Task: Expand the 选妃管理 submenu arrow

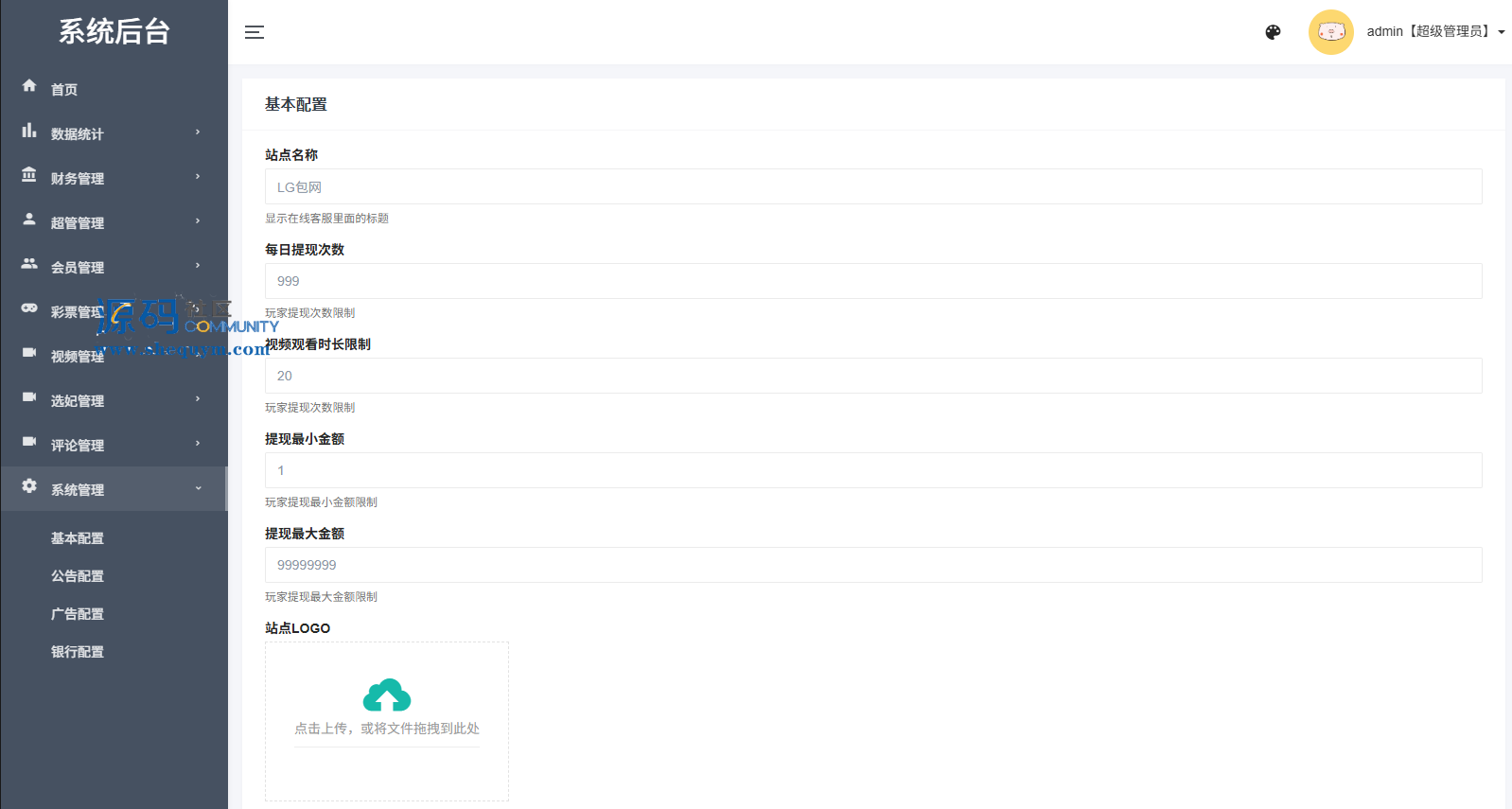Action: tap(198, 399)
